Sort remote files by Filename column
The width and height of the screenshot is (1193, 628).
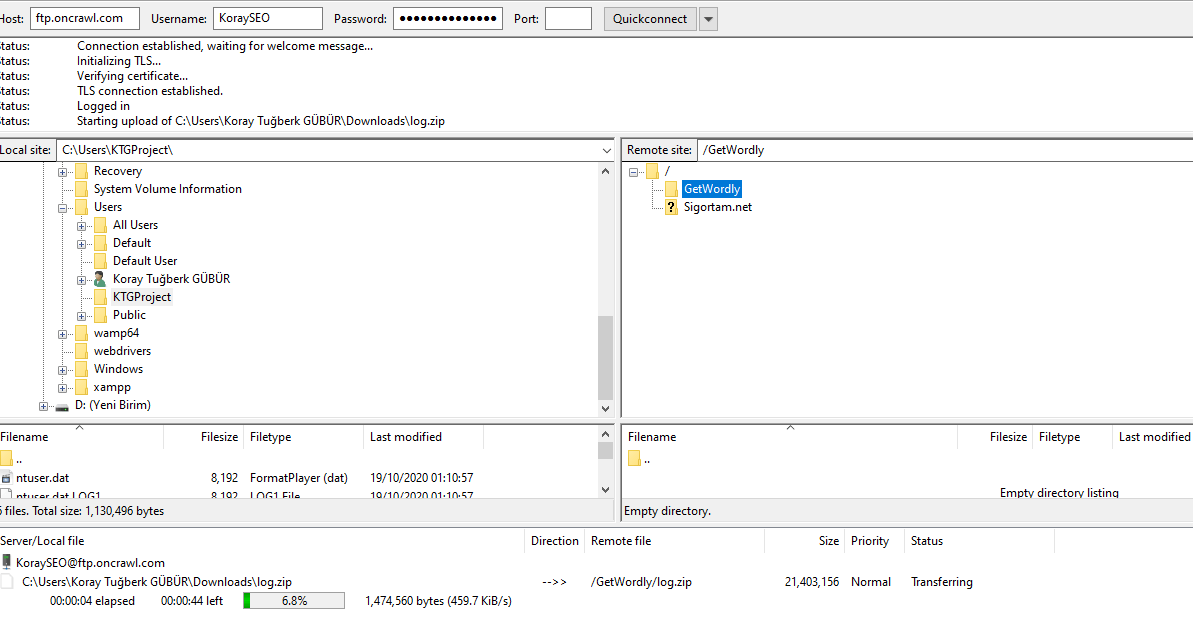point(790,437)
